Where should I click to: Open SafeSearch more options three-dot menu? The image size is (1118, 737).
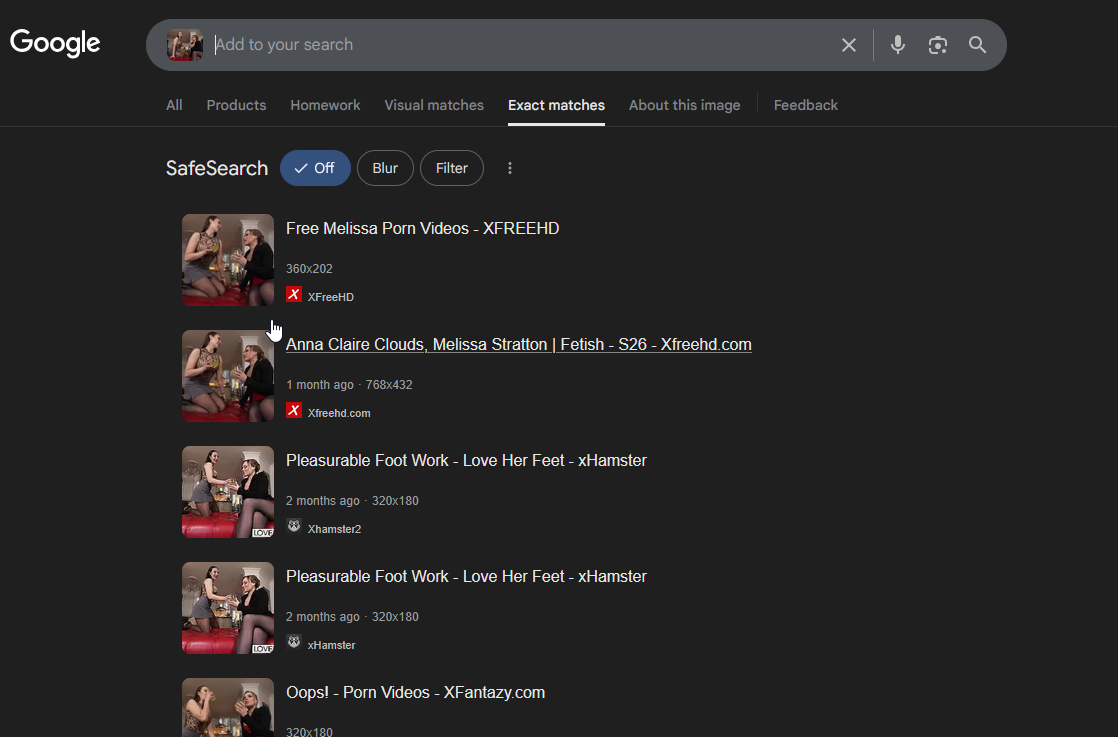pos(510,168)
